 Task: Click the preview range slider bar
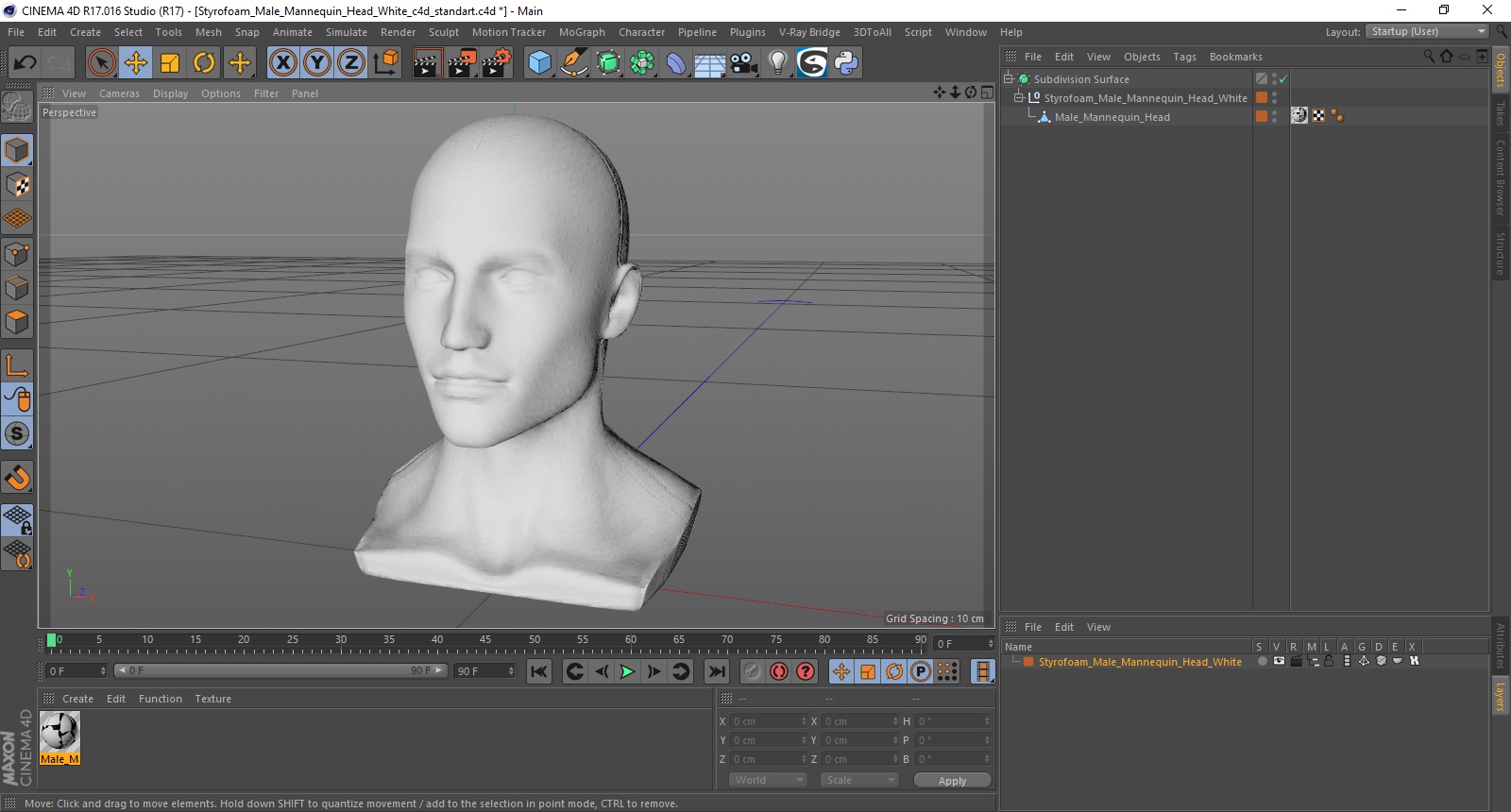280,670
